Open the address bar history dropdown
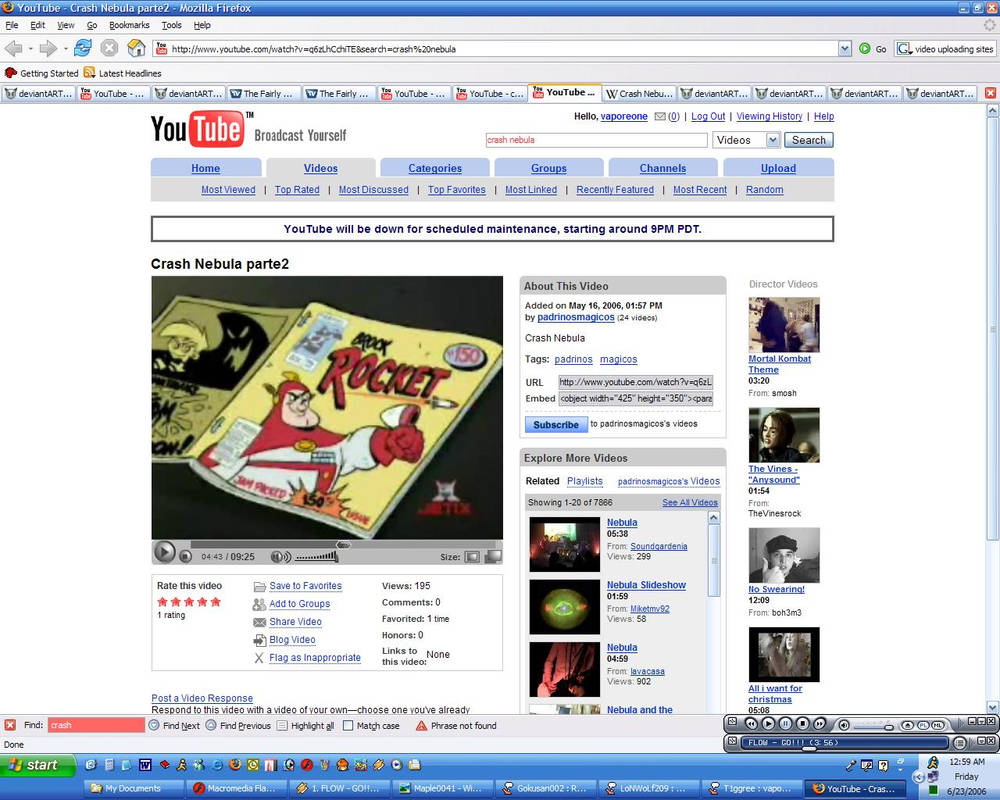Image resolution: width=1000 pixels, height=800 pixels. click(845, 48)
